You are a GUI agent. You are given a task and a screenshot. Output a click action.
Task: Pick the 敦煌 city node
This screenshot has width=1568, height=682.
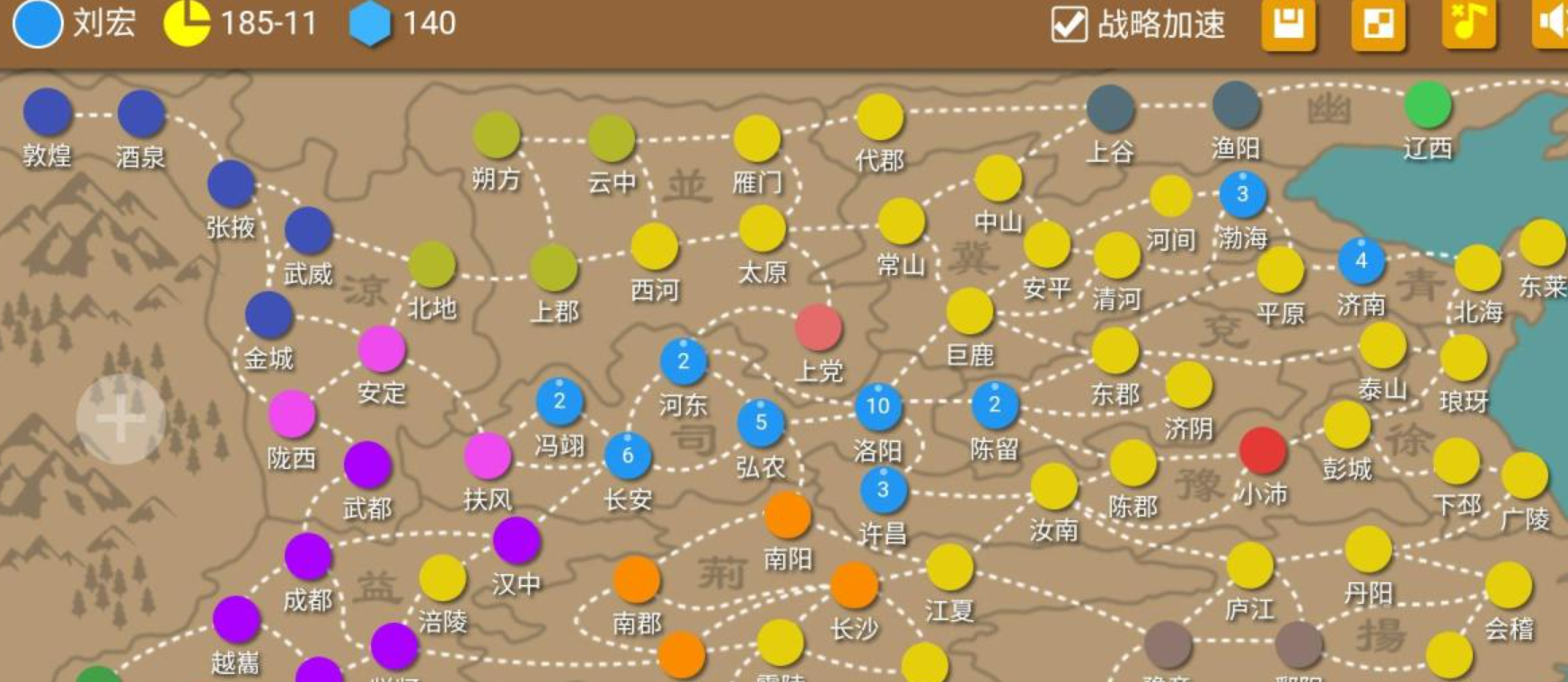point(48,112)
